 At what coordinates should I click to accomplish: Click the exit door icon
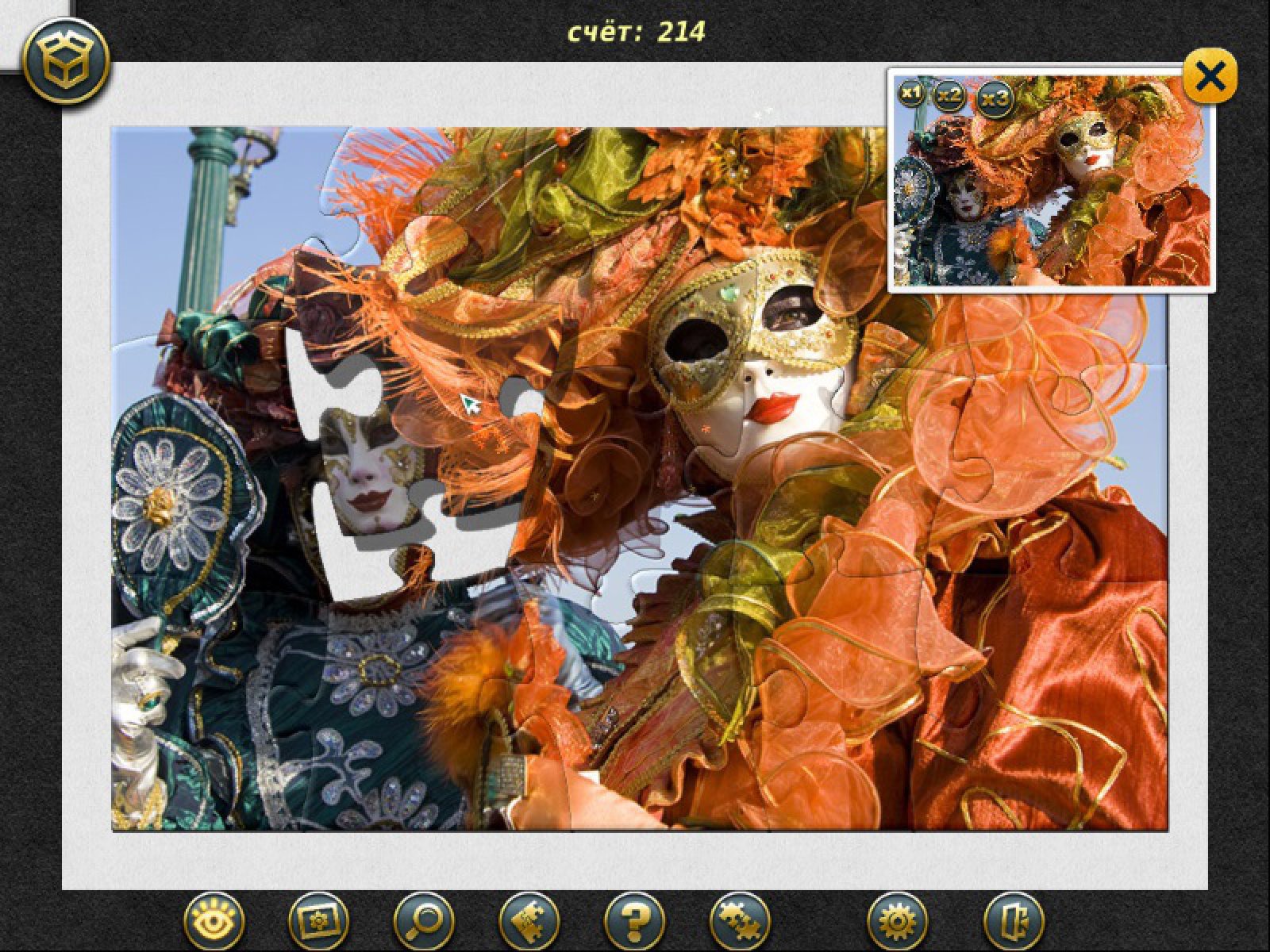(1014, 921)
